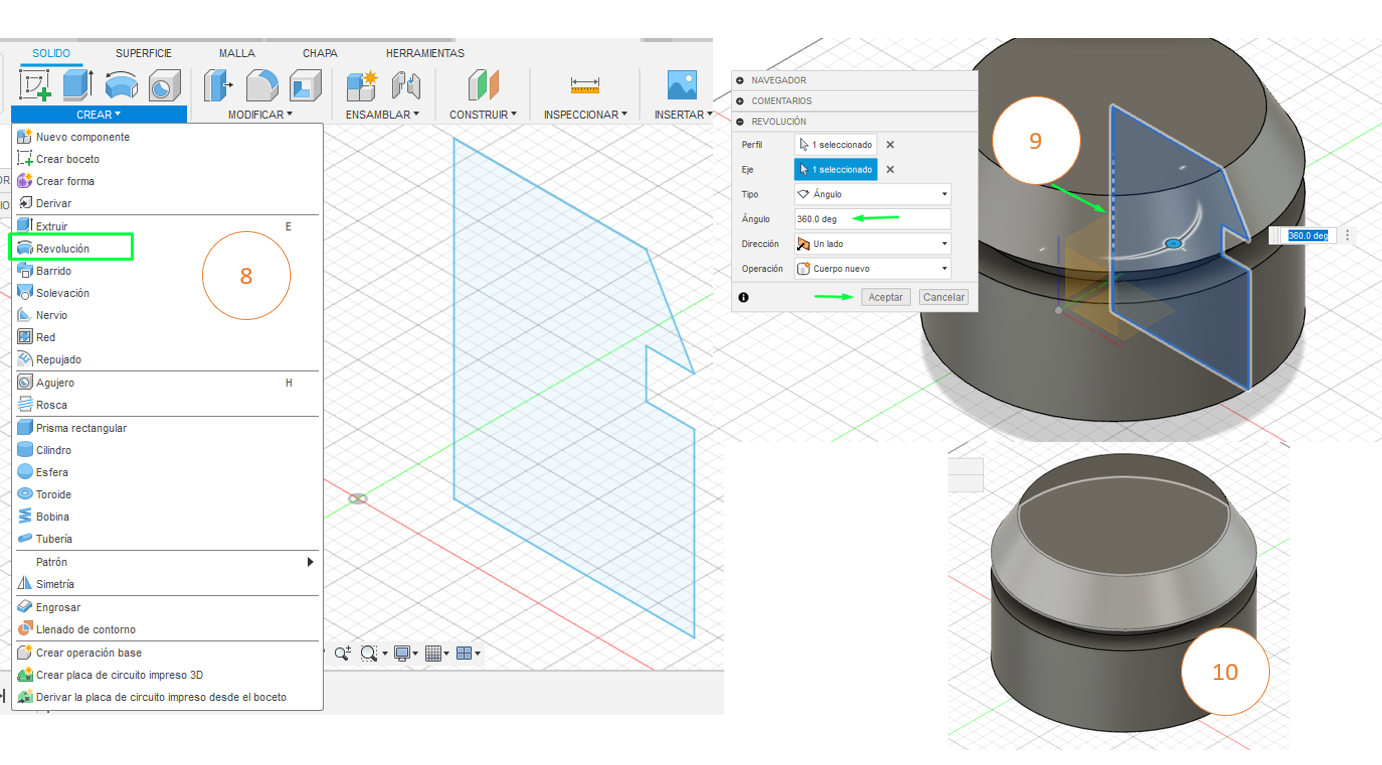Viewport: 1382px width, 765px height.
Task: Switch to the HERRAMIENTAS tab
Action: 425,53
